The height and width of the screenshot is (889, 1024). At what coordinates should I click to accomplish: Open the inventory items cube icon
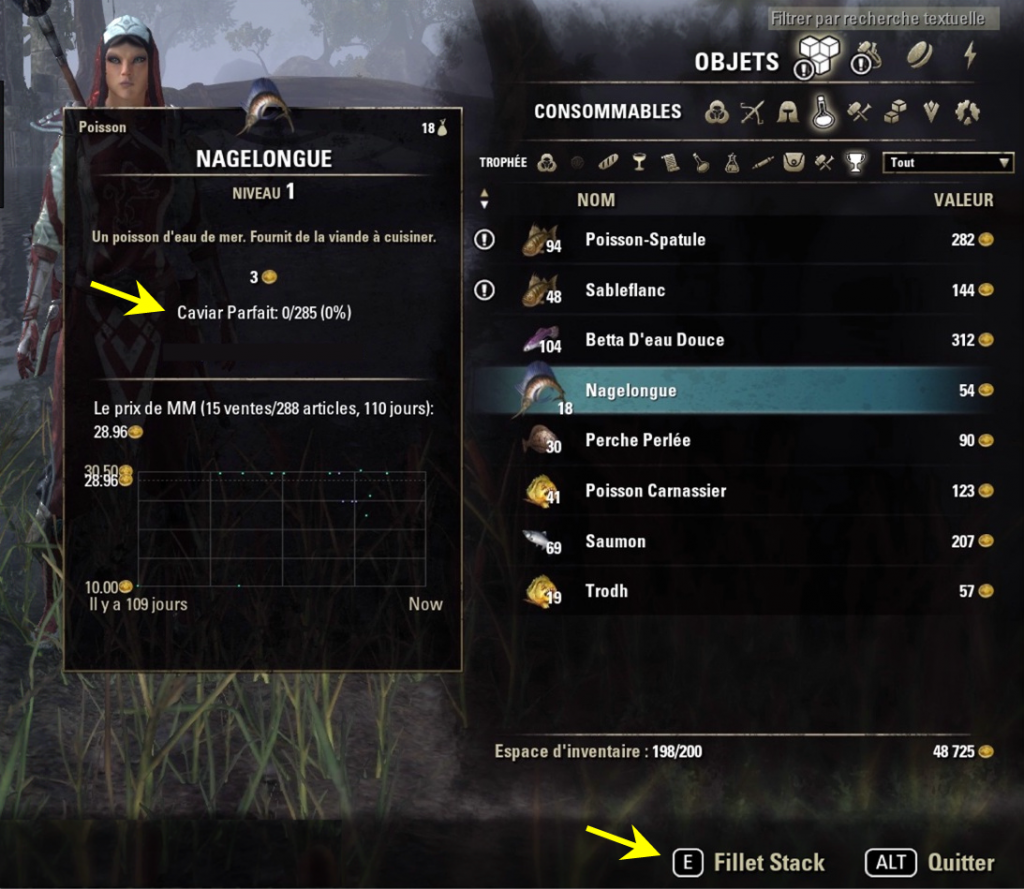pos(819,55)
